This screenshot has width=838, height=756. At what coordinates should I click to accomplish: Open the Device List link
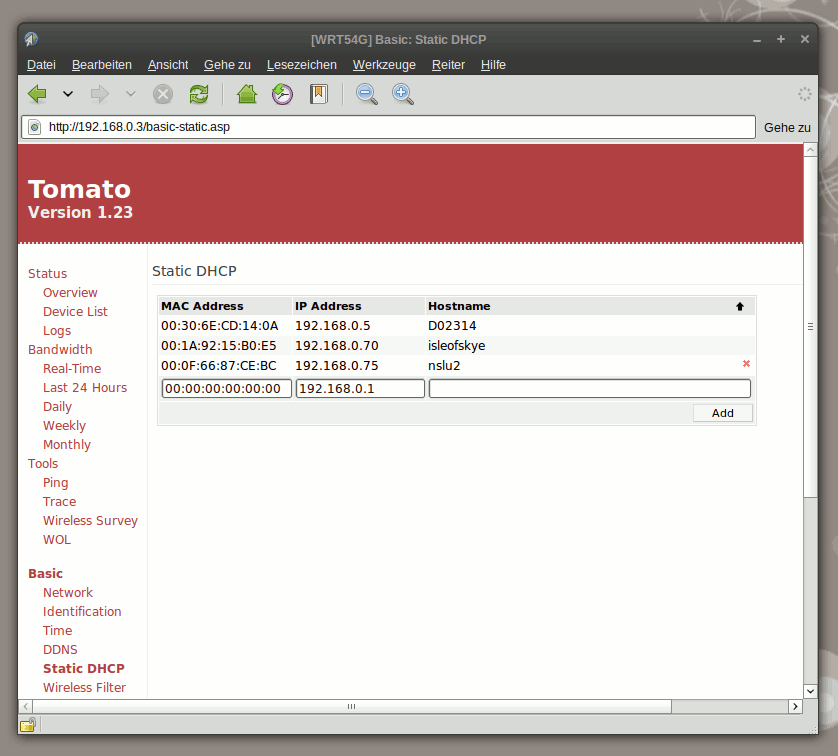pyautogui.click(x=75, y=311)
